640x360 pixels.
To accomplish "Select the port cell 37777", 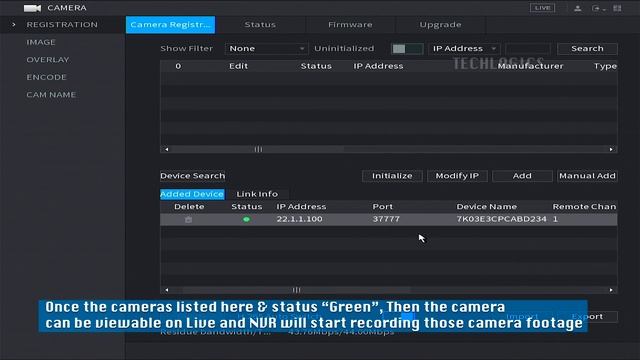I will (386, 219).
